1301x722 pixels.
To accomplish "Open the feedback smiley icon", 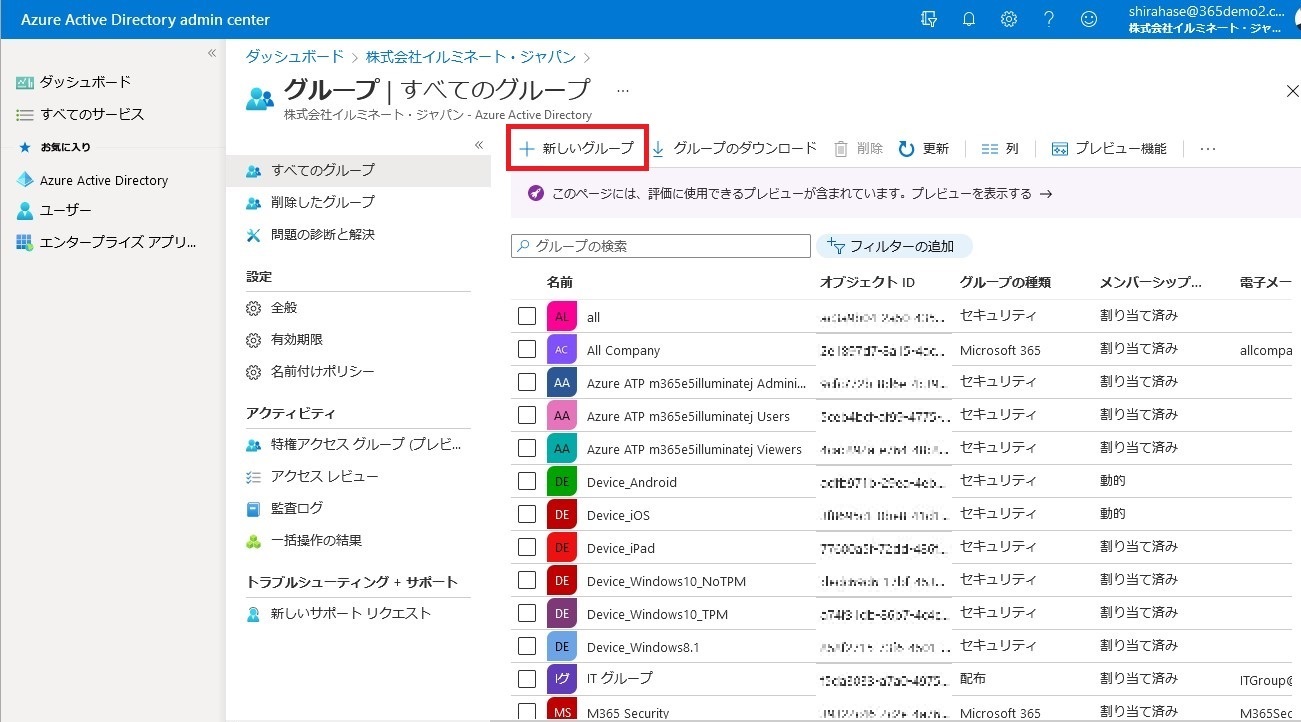I will click(x=1089, y=19).
